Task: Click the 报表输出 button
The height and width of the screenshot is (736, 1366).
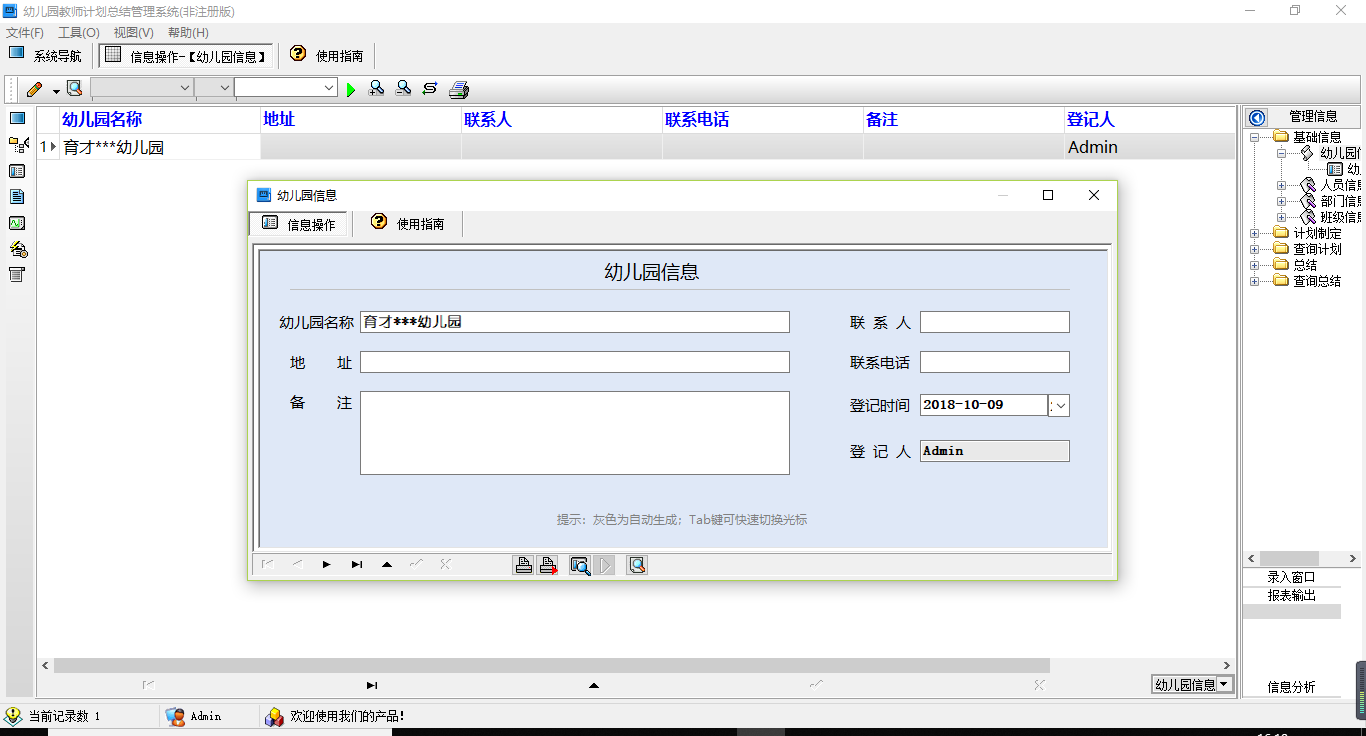Action: click(x=1291, y=595)
